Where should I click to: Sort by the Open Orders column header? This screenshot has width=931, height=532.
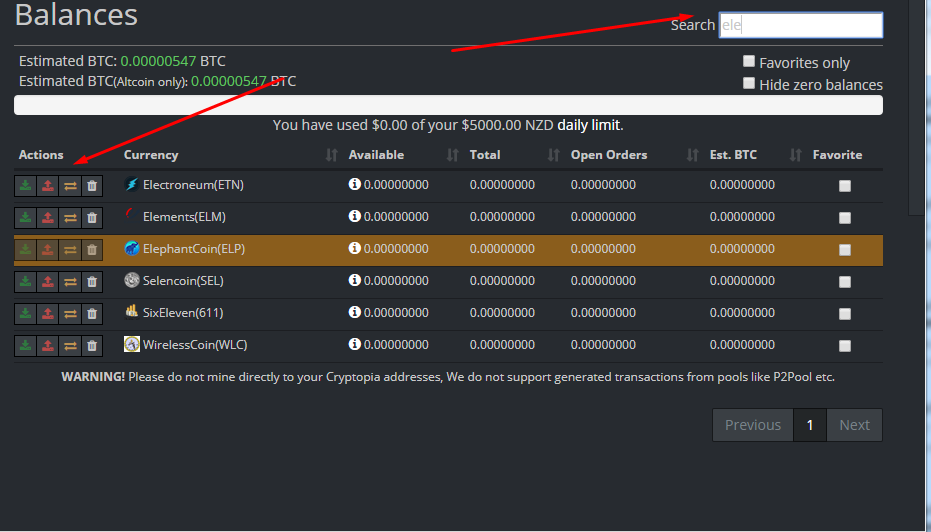pos(609,155)
